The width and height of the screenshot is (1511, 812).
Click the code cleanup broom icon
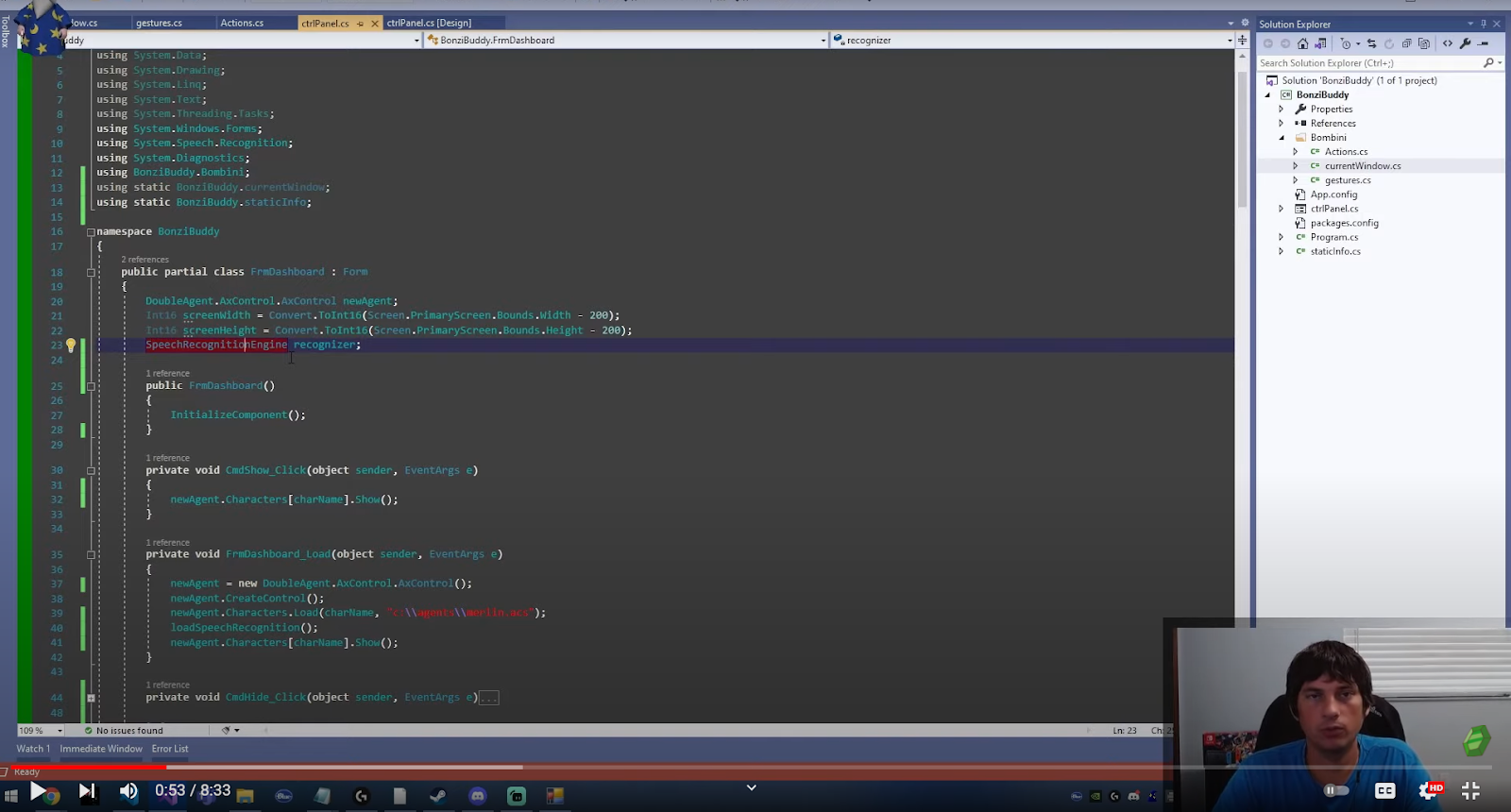[226, 731]
